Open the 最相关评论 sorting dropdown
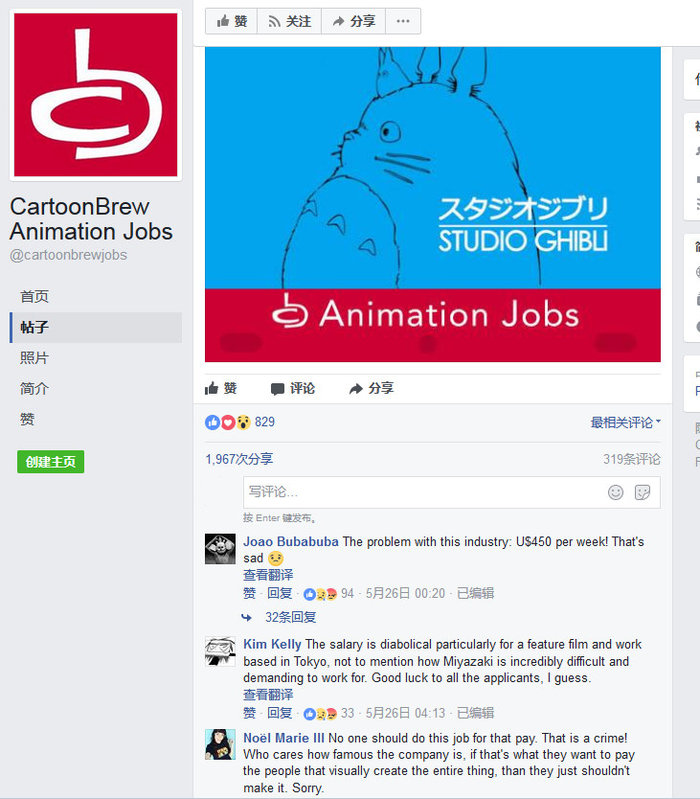This screenshot has width=700, height=799. pyautogui.click(x=625, y=422)
